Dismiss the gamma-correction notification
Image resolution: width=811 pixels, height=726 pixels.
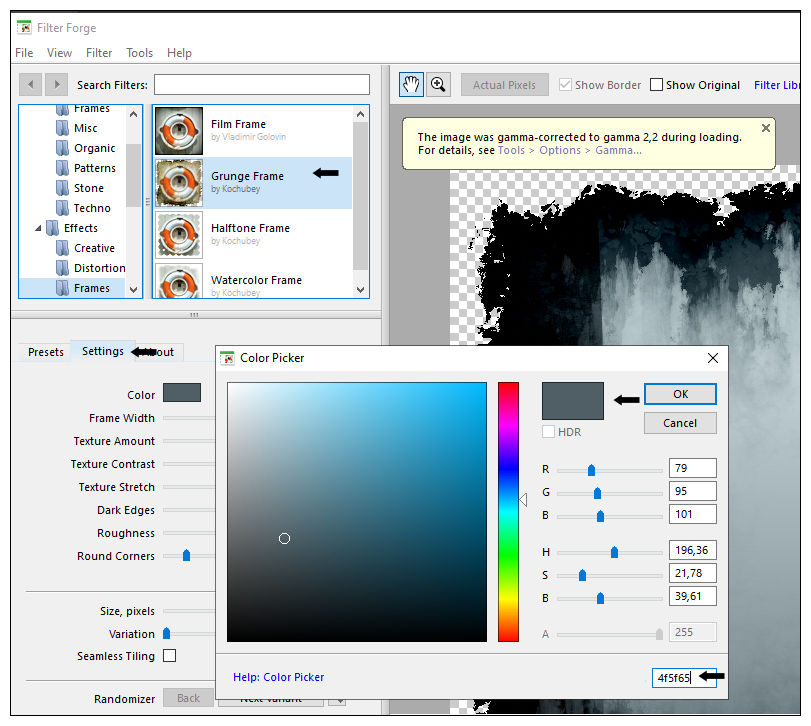click(x=766, y=128)
